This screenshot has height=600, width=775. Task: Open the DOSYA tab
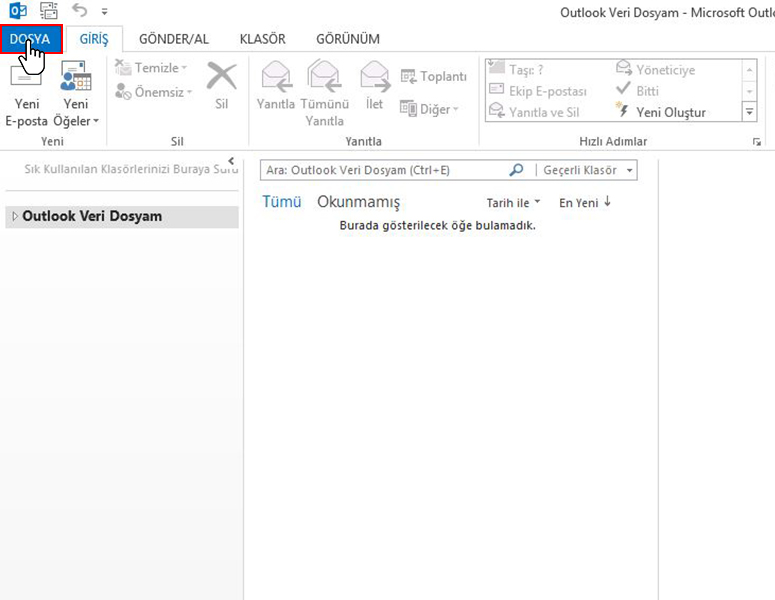pyautogui.click(x=30, y=39)
